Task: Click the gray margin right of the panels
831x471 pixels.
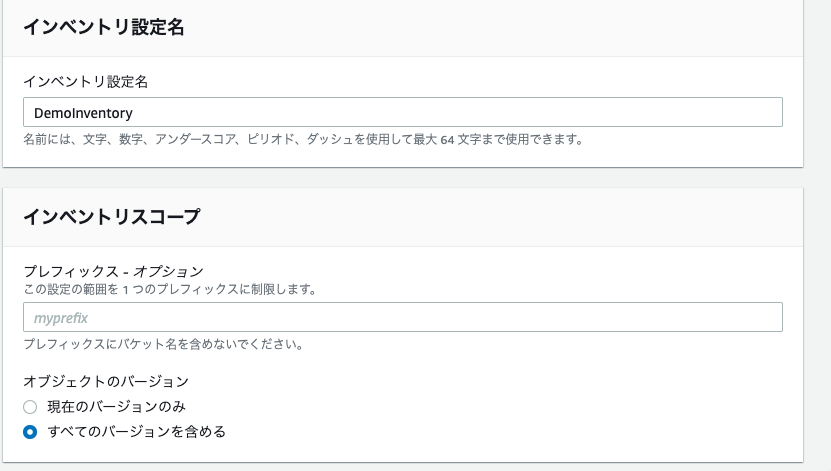Action: [817, 235]
